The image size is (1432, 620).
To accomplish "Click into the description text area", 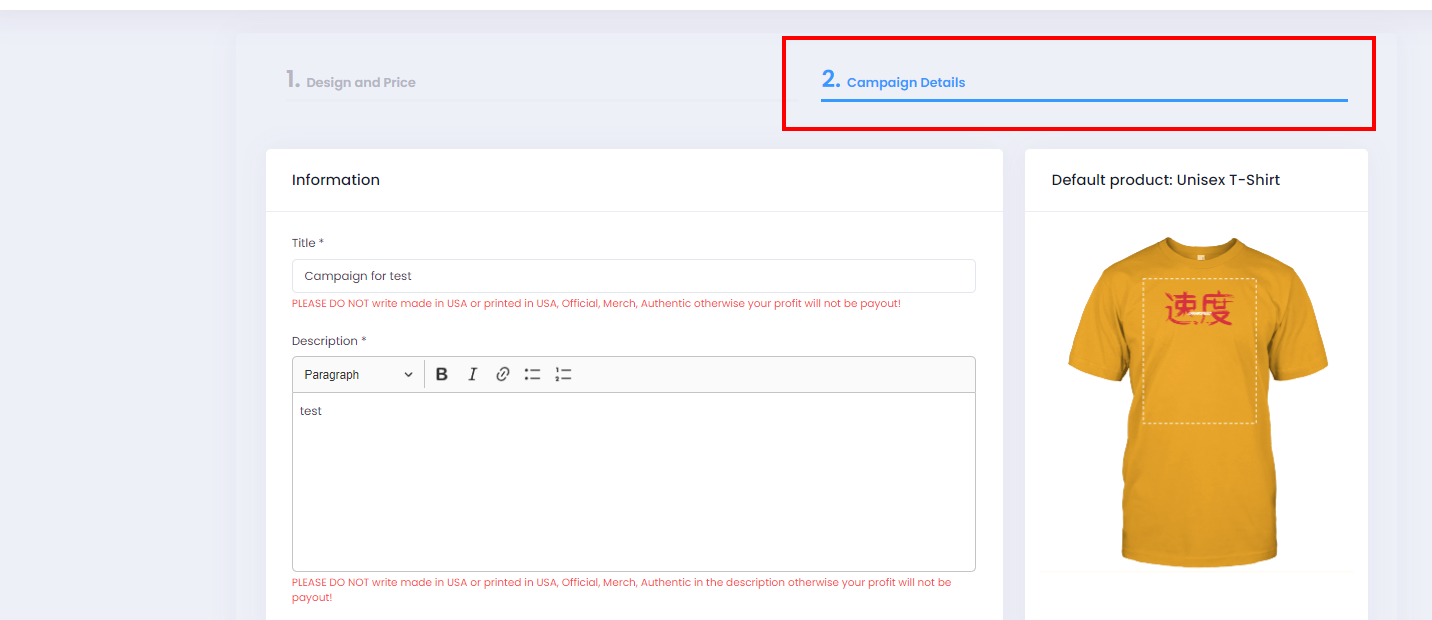I will point(634,482).
